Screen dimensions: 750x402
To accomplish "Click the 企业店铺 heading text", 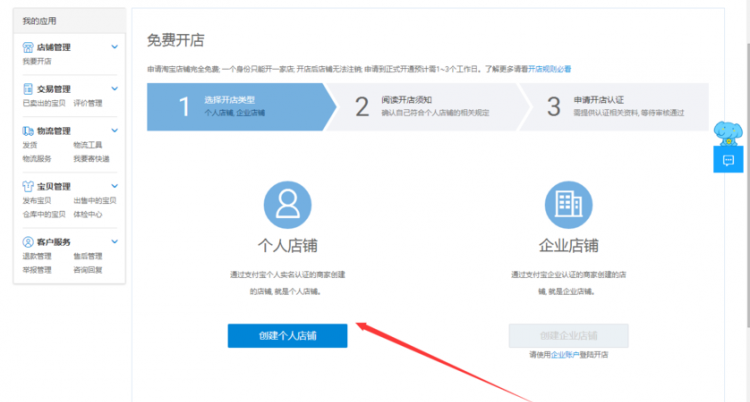I will (568, 246).
